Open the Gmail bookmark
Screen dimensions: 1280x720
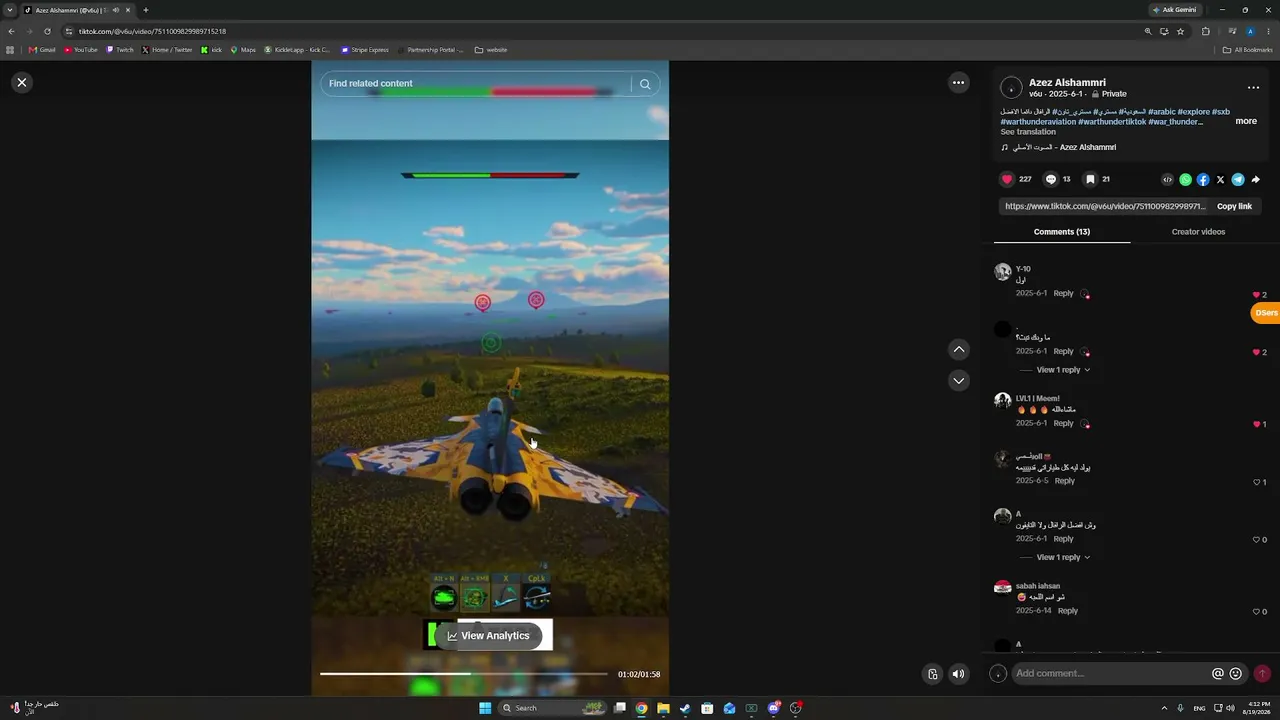[x=42, y=50]
